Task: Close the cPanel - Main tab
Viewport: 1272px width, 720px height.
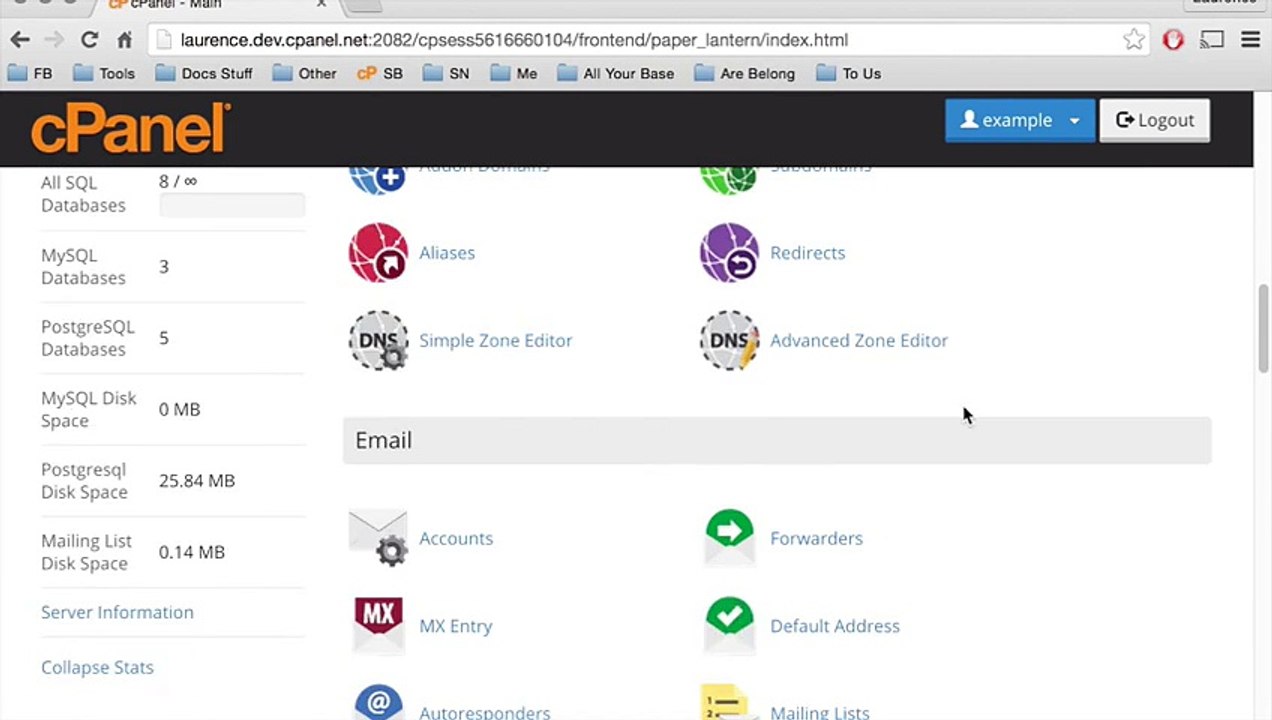Action: point(321,4)
